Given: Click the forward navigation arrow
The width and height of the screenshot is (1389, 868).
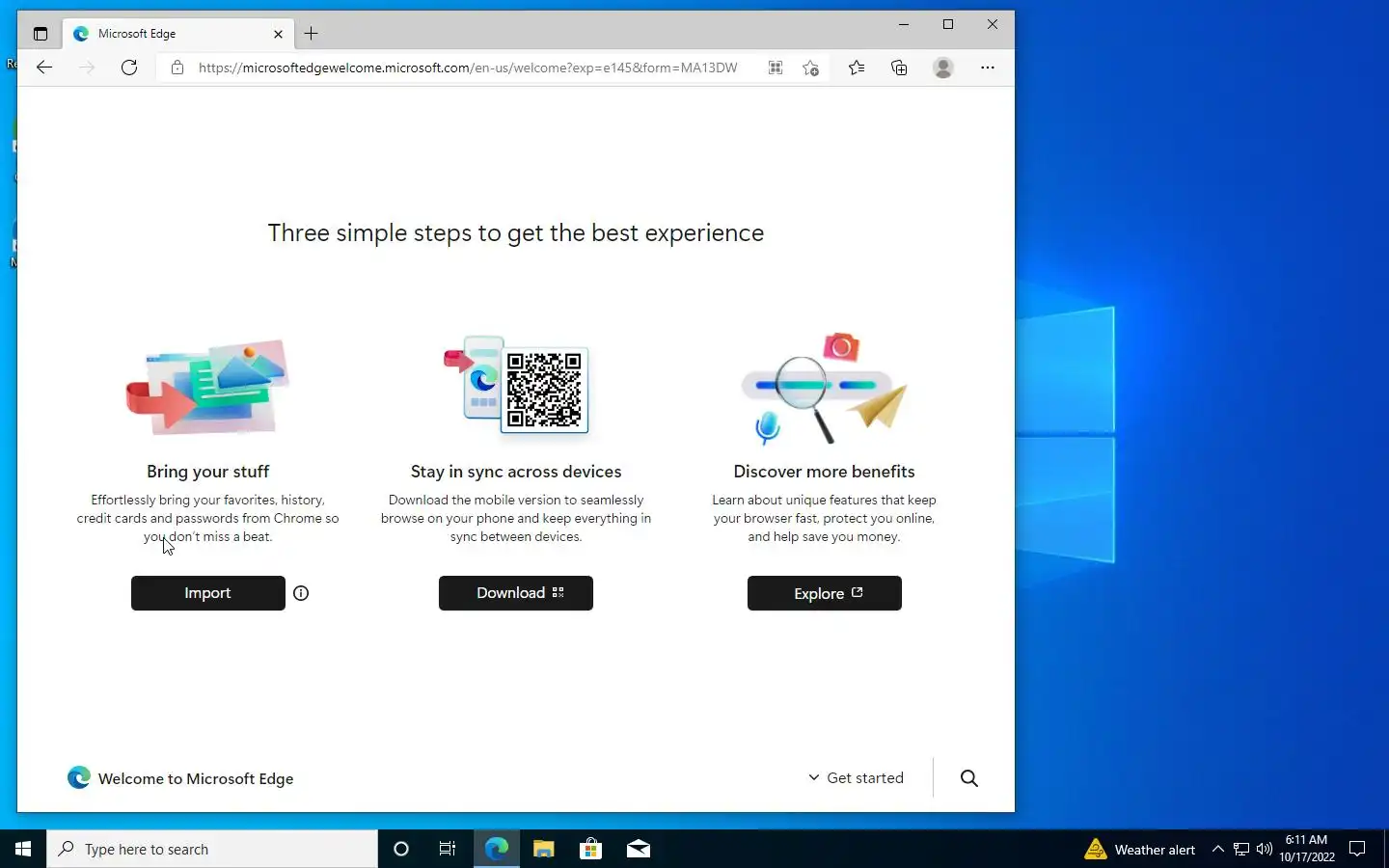Looking at the screenshot, I should [x=87, y=68].
